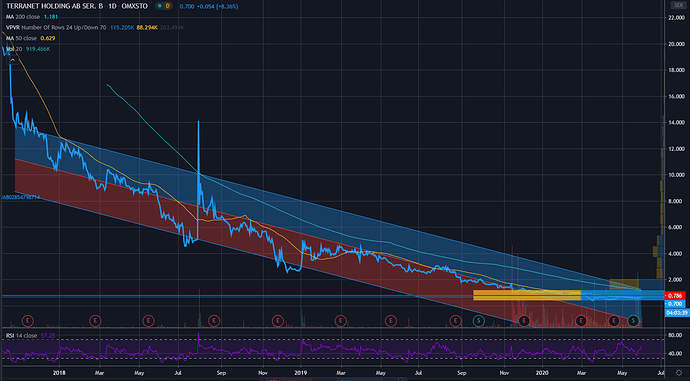This screenshot has width=690, height=381.
Task: Click the market status dot beside symbol
Action: click(x=159, y=6)
